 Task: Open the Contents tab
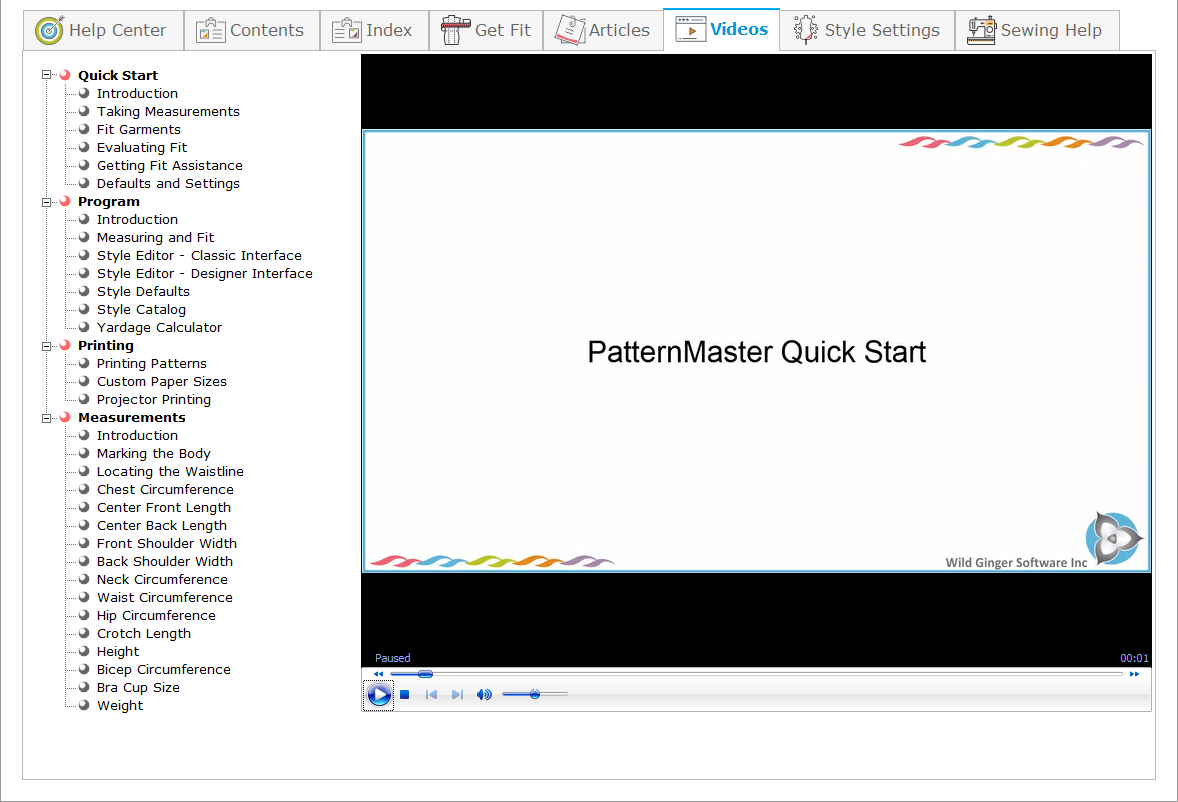click(x=252, y=30)
